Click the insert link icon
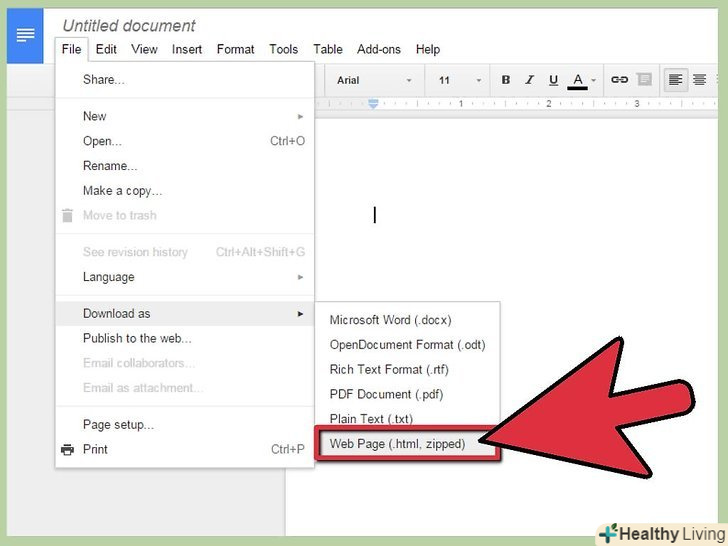This screenshot has width=728, height=546. click(619, 80)
